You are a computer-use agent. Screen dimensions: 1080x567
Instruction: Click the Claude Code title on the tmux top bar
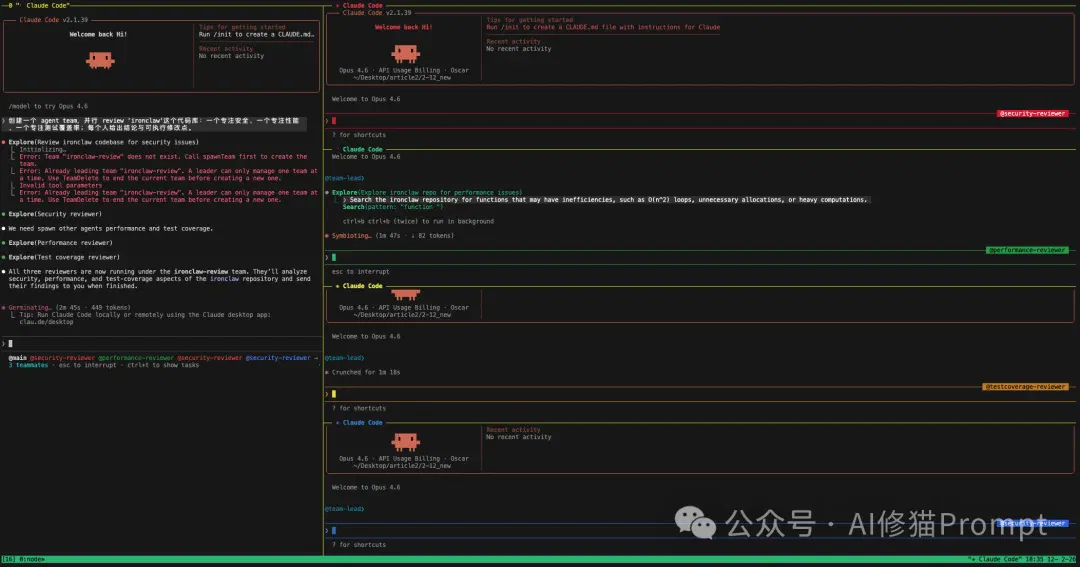[x=48, y=5]
